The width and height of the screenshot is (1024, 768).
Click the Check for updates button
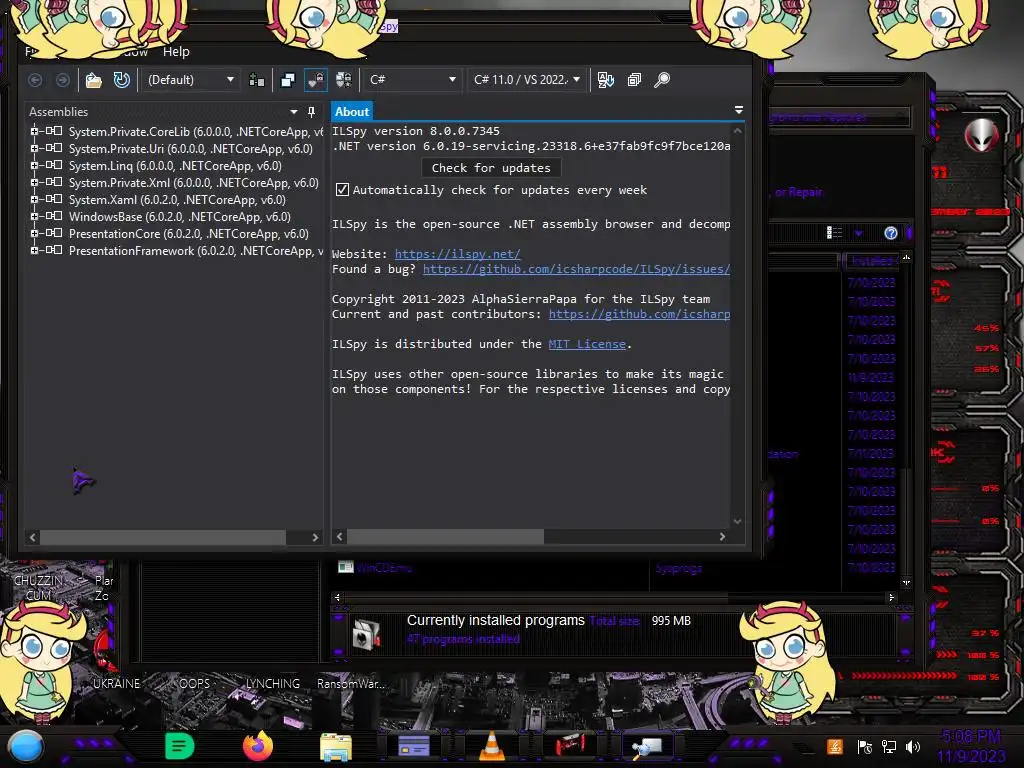[x=491, y=168]
